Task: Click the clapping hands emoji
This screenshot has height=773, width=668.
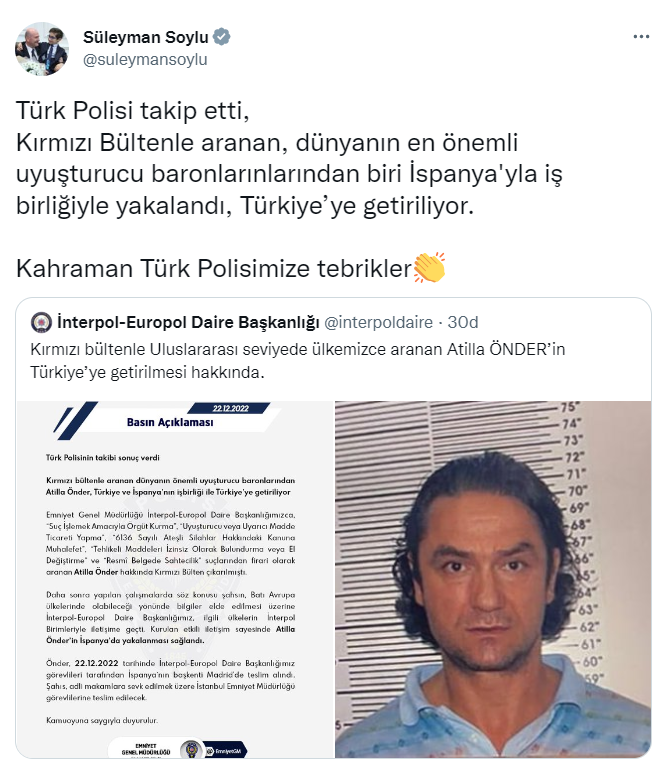Action: (x=429, y=268)
